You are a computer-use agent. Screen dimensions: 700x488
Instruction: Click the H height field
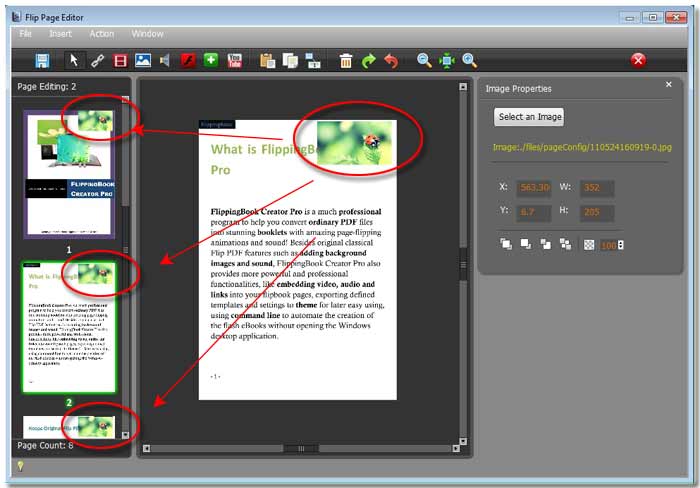(x=597, y=212)
